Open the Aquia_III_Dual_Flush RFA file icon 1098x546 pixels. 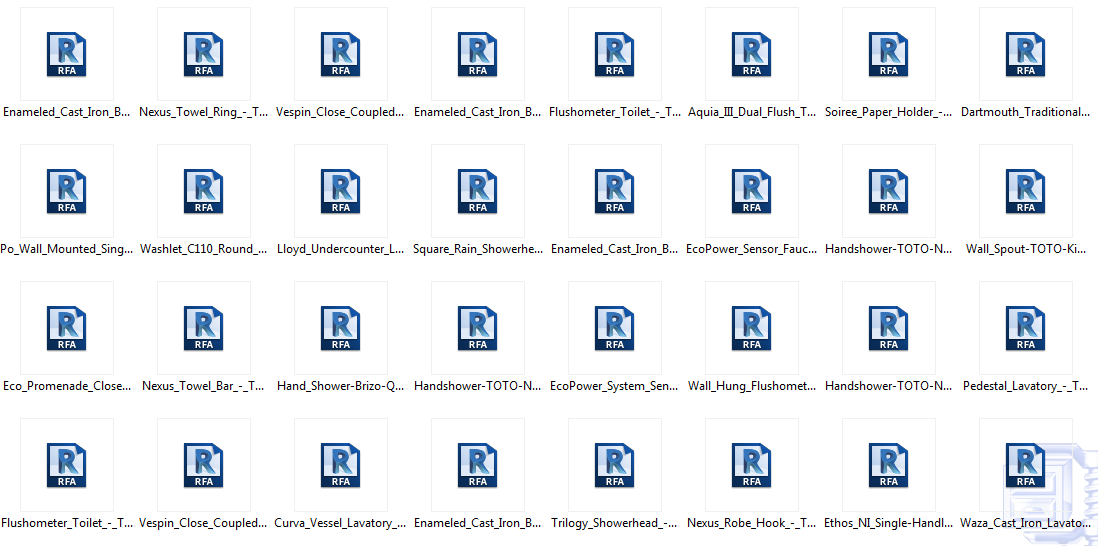[751, 54]
